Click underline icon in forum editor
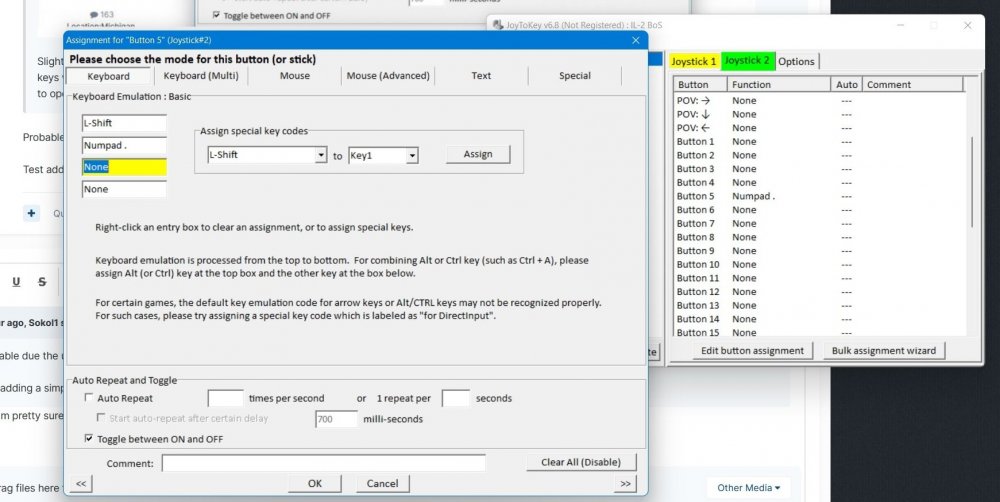This screenshot has width=1000, height=502. 17,282
